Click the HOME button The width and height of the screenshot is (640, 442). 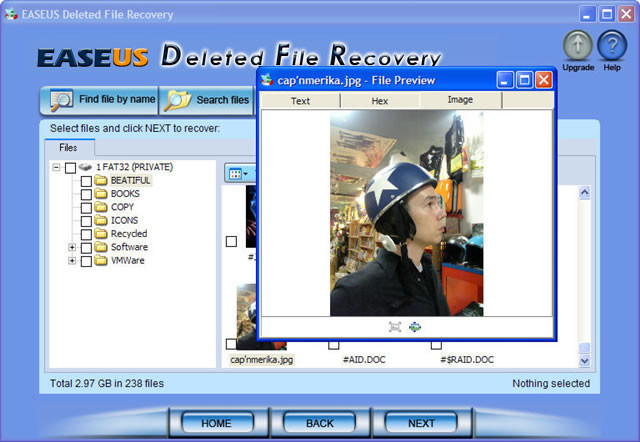(x=217, y=423)
